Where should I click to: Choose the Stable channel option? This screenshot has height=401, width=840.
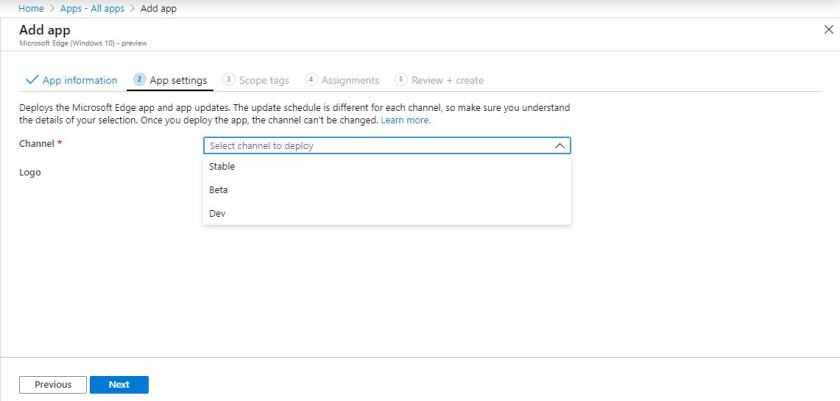(x=222, y=167)
